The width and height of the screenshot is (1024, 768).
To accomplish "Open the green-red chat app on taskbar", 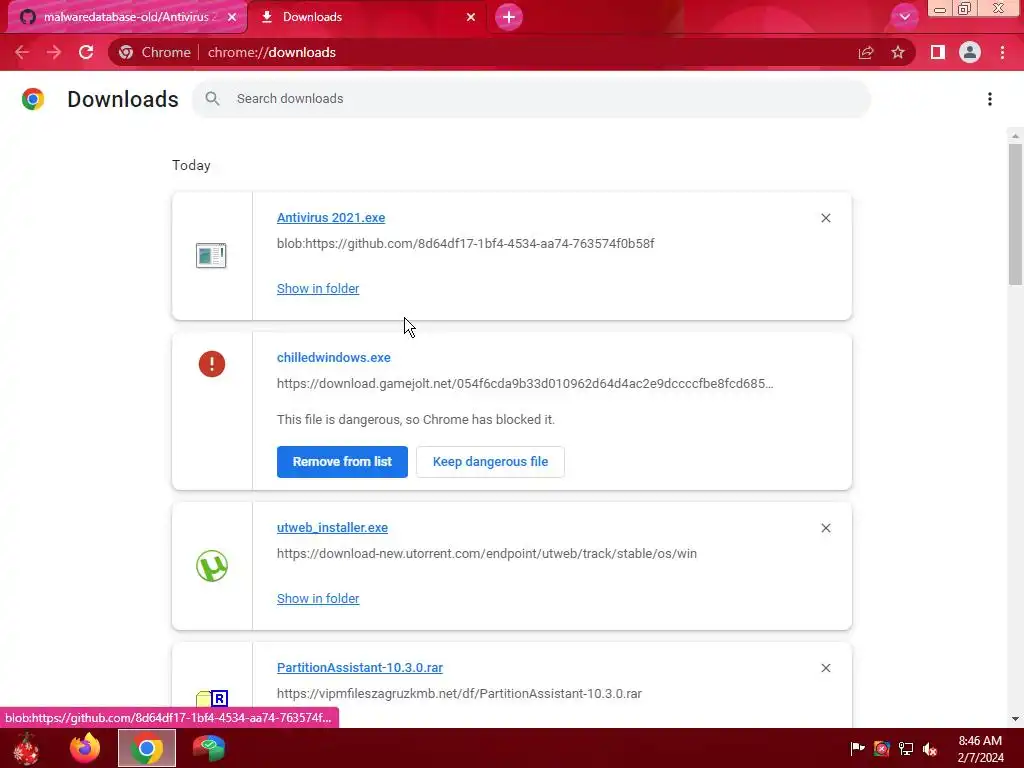I will pyautogui.click(x=209, y=748).
